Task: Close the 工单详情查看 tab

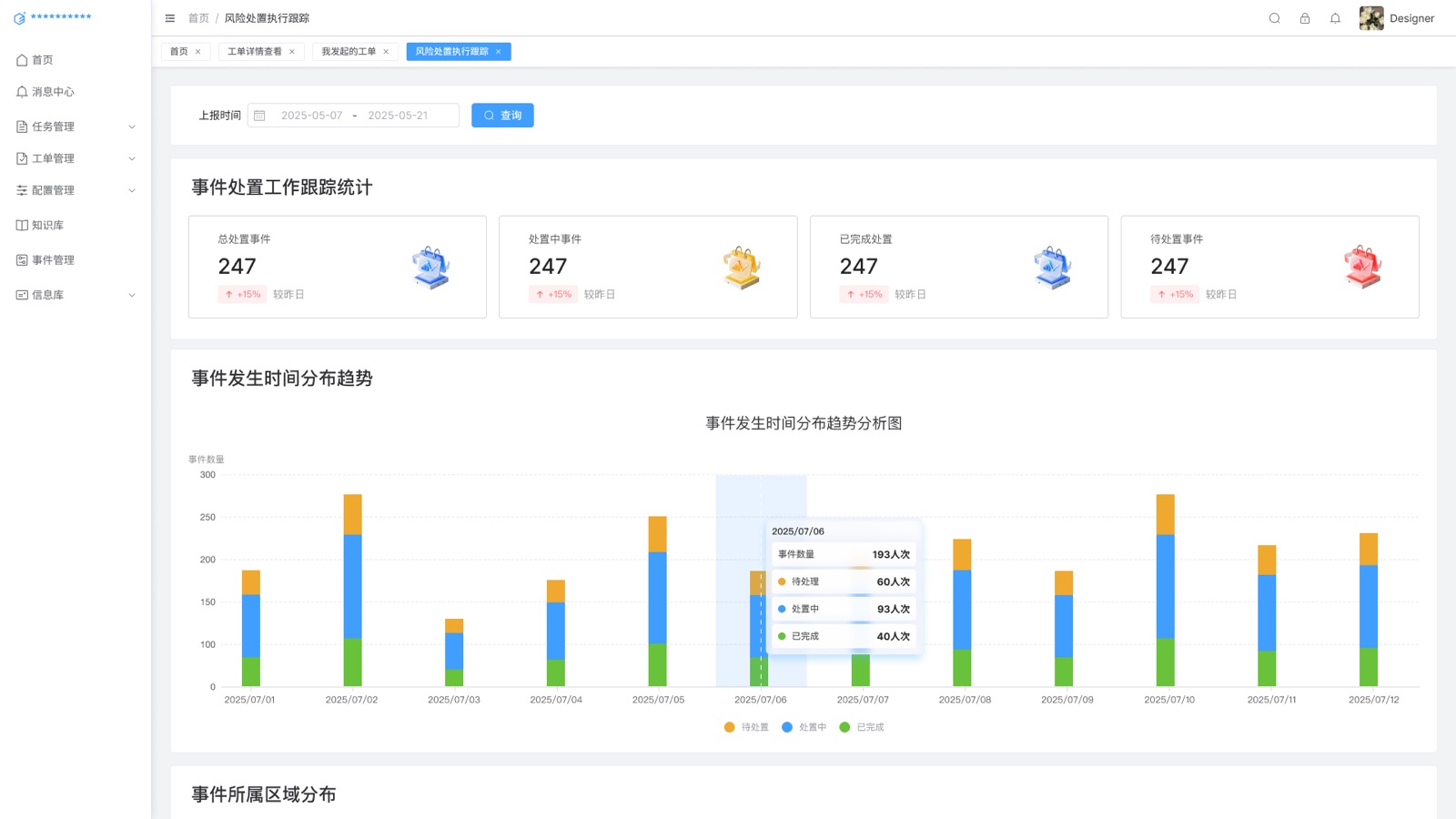Action: (292, 52)
